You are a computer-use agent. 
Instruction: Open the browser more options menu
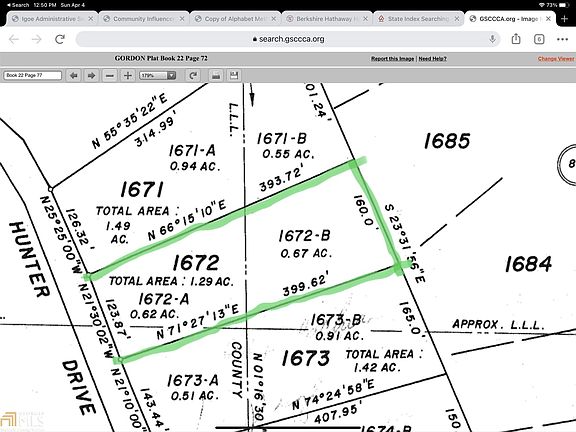click(562, 39)
